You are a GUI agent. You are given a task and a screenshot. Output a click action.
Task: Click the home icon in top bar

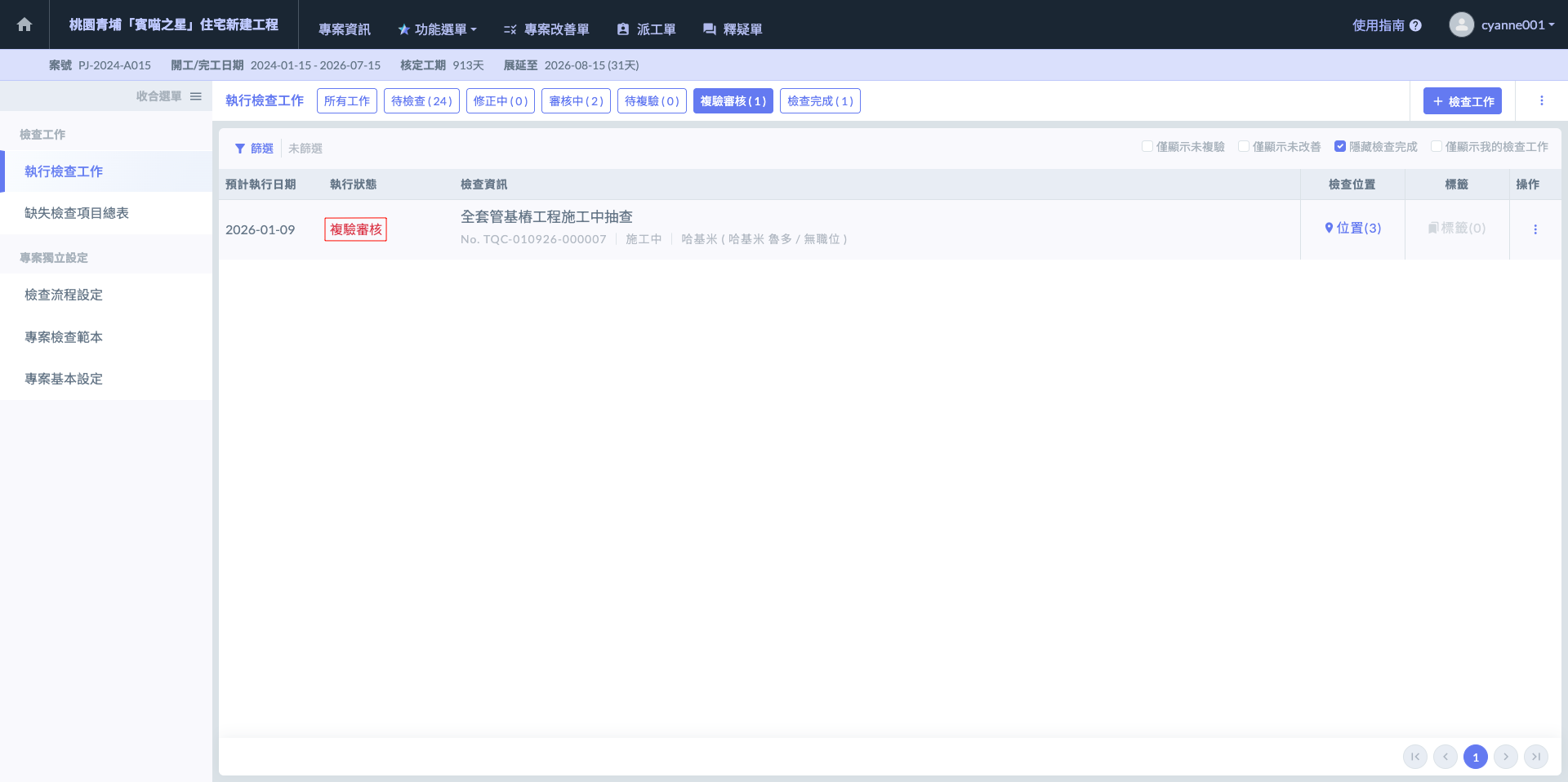[x=24, y=24]
